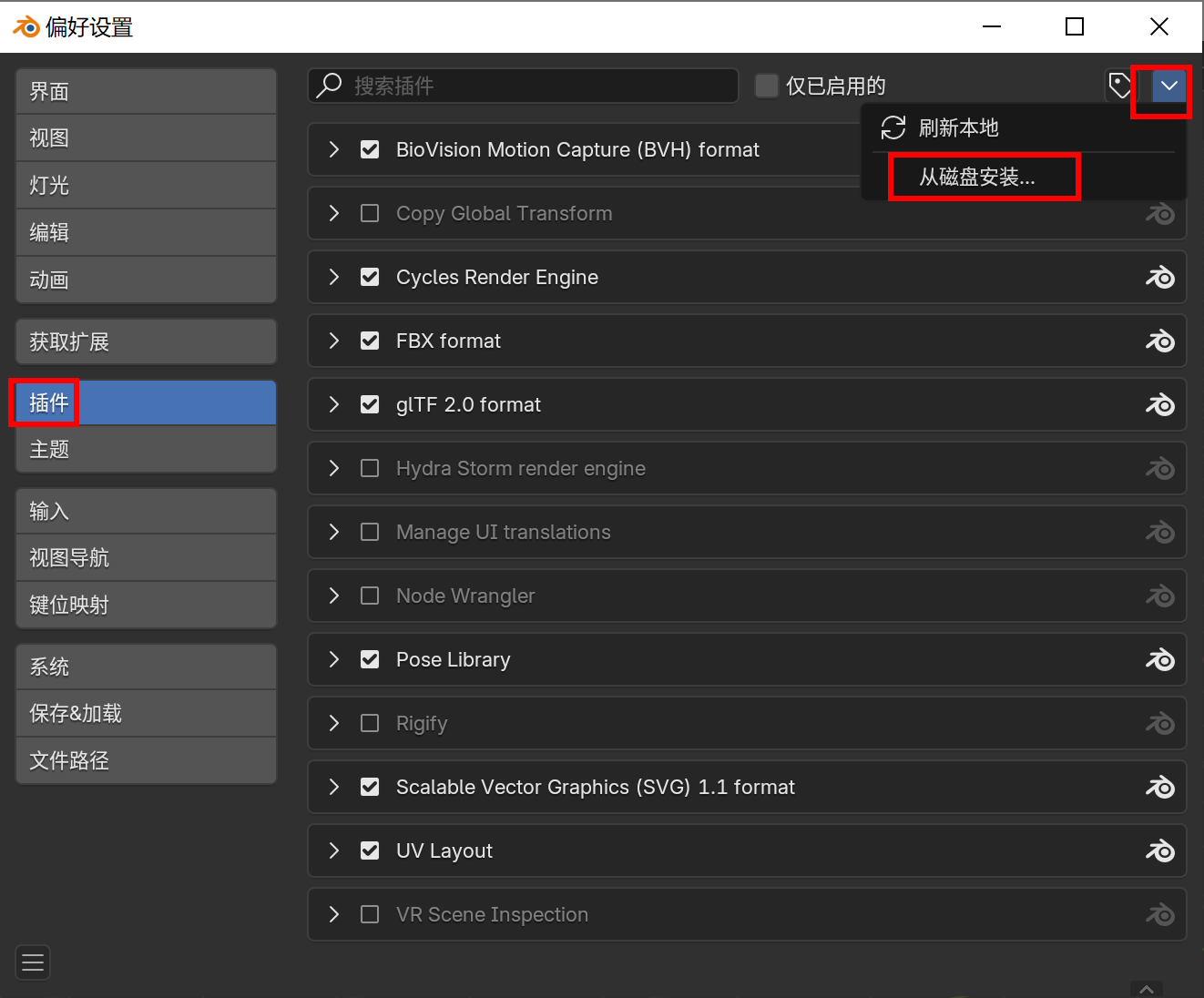1204x998 pixels.
Task: Click the Blender icon on SVG format row
Action: coord(1160,787)
